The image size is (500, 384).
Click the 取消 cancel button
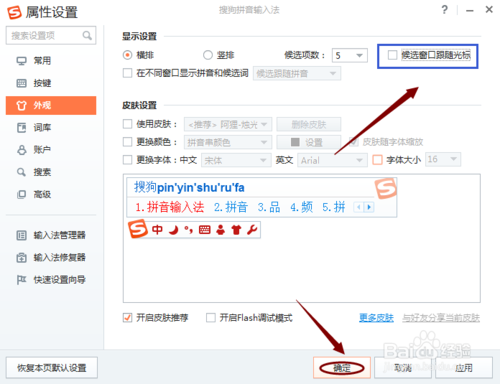coord(403,368)
